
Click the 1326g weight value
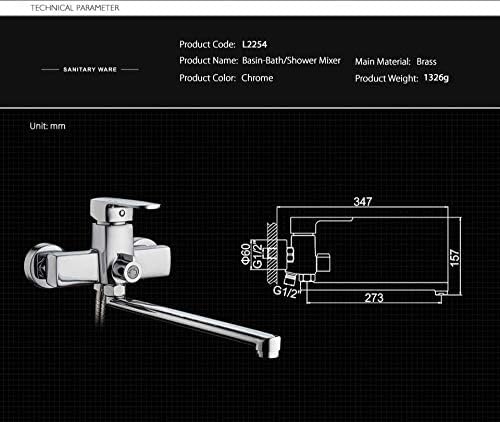point(436,78)
